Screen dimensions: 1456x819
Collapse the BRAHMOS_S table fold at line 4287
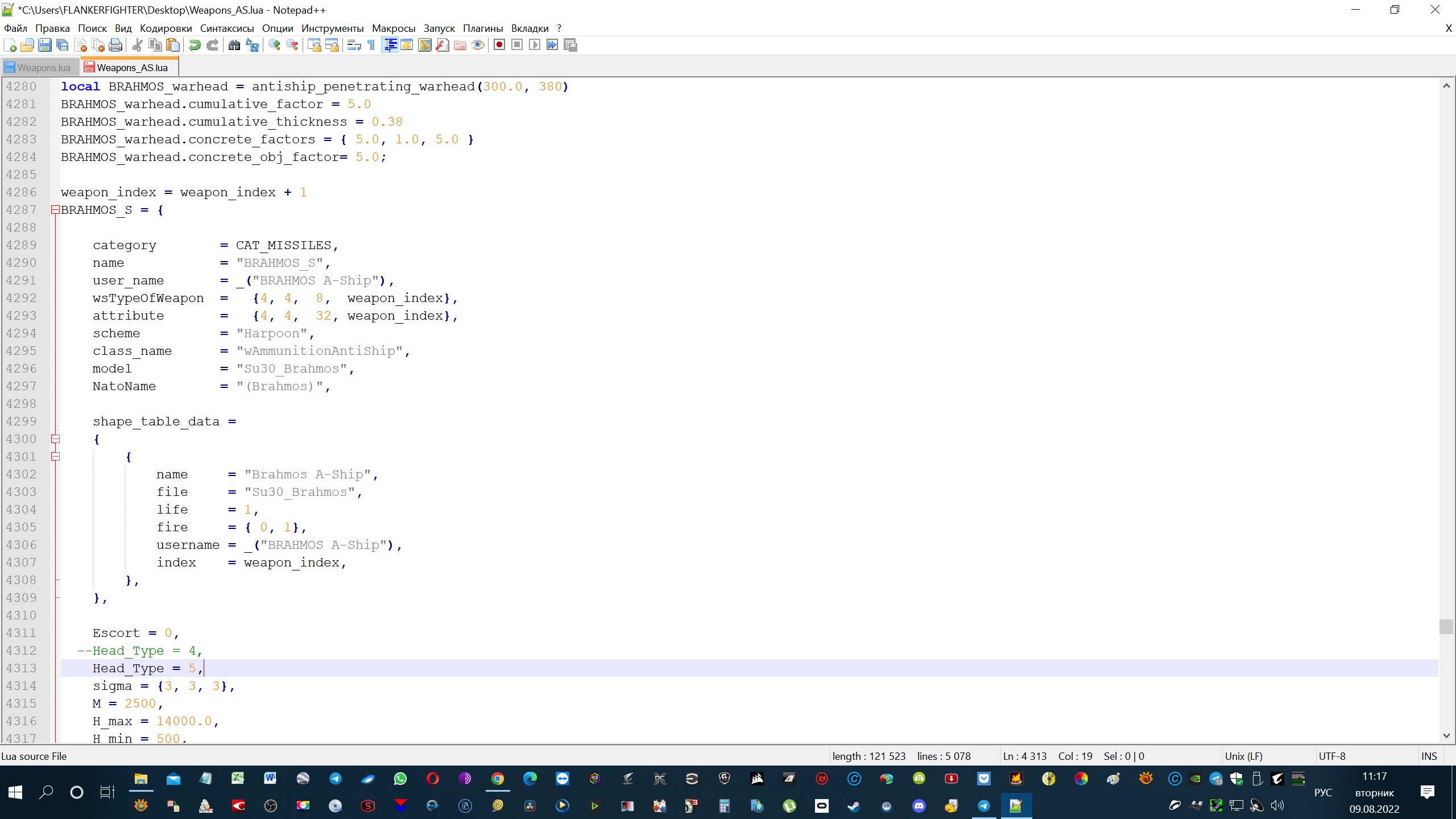pos(55,210)
